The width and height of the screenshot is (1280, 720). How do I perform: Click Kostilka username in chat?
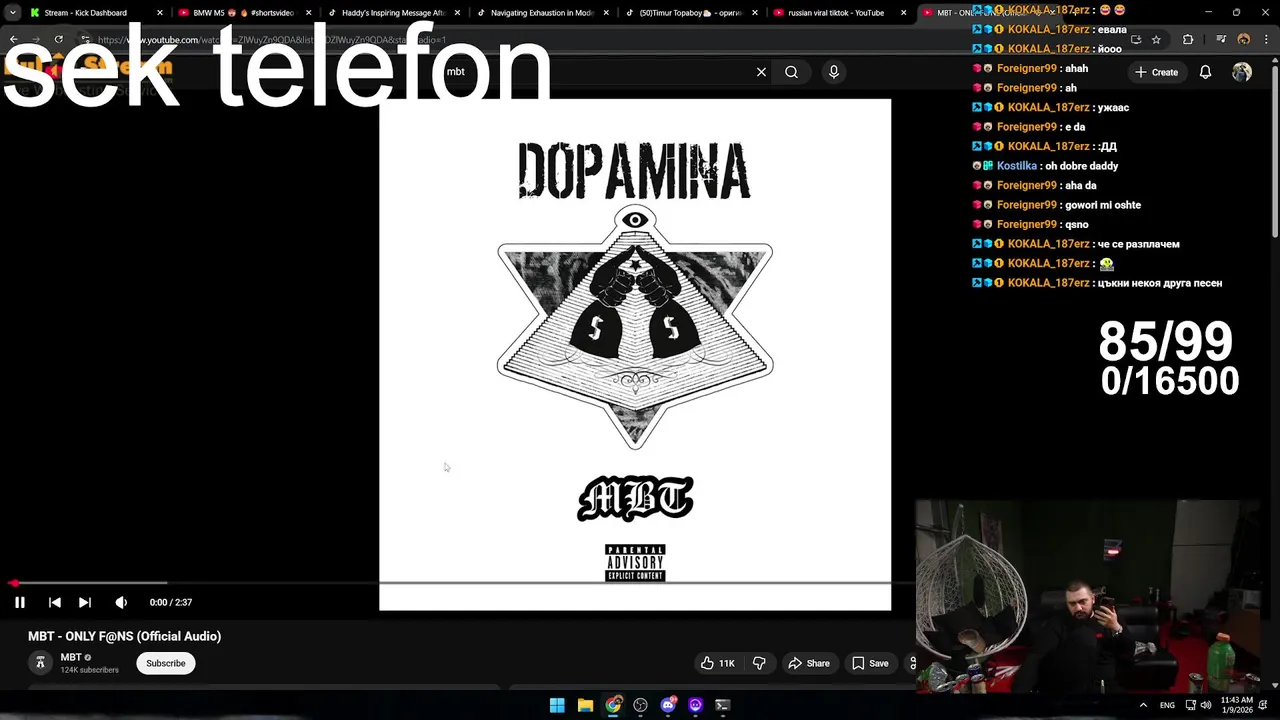(1017, 166)
